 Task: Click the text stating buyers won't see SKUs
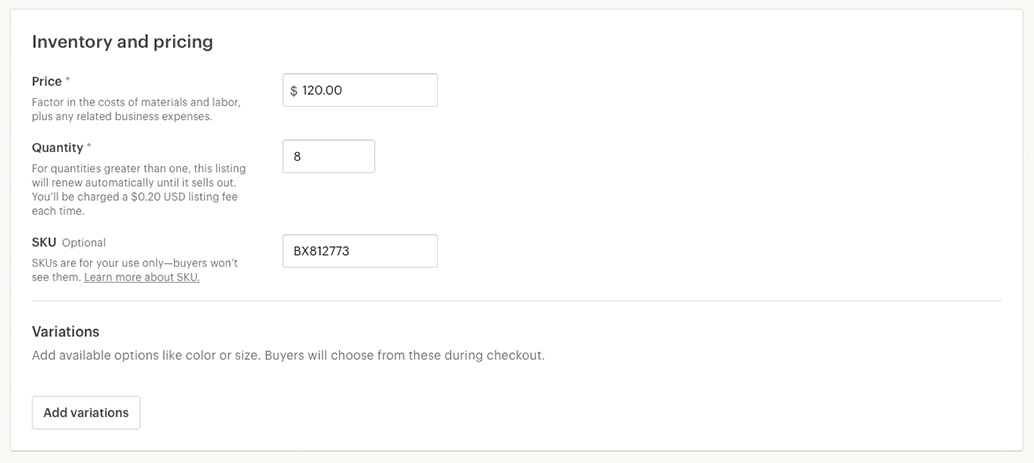[x=135, y=270]
